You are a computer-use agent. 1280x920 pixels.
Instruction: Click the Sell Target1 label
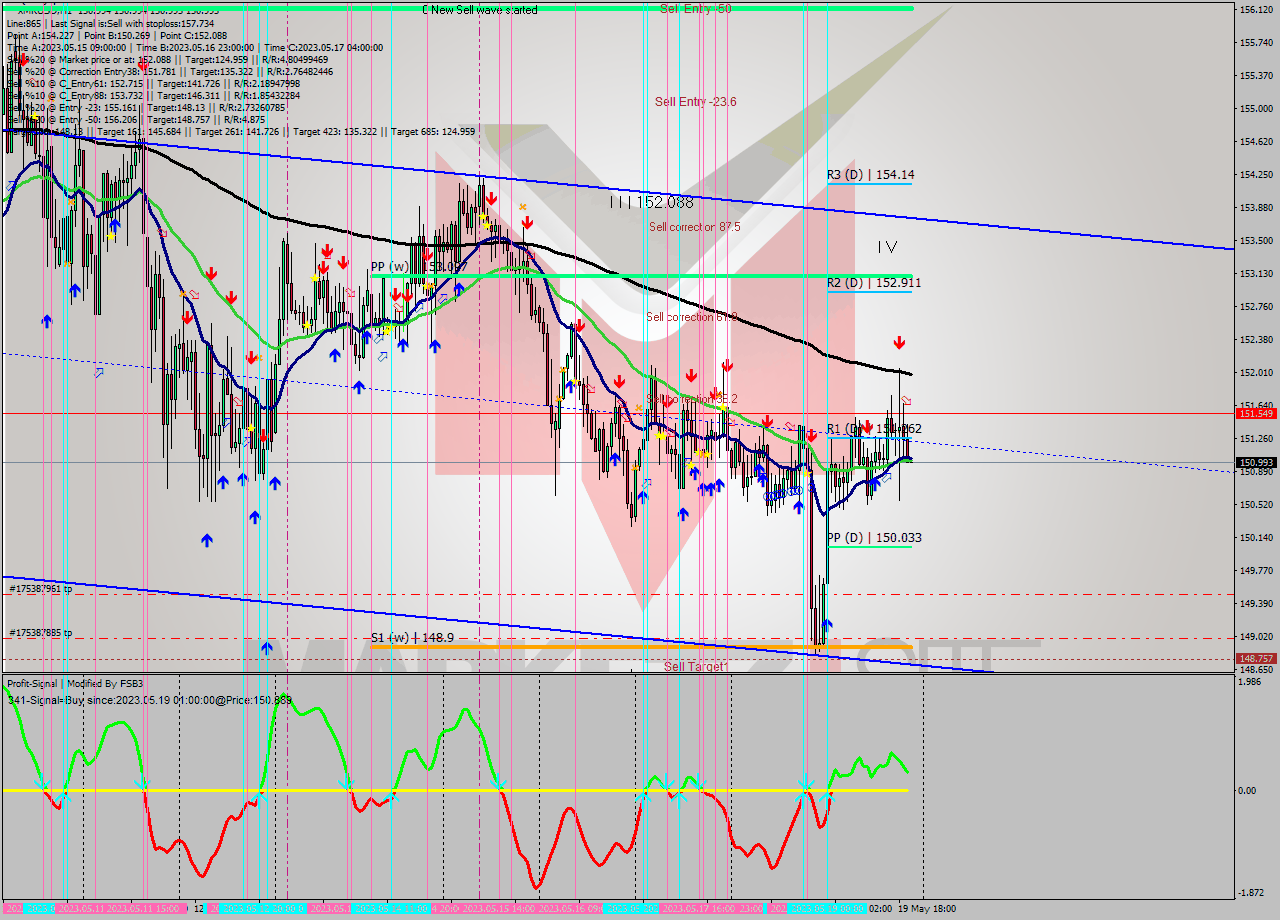pyautogui.click(x=696, y=666)
